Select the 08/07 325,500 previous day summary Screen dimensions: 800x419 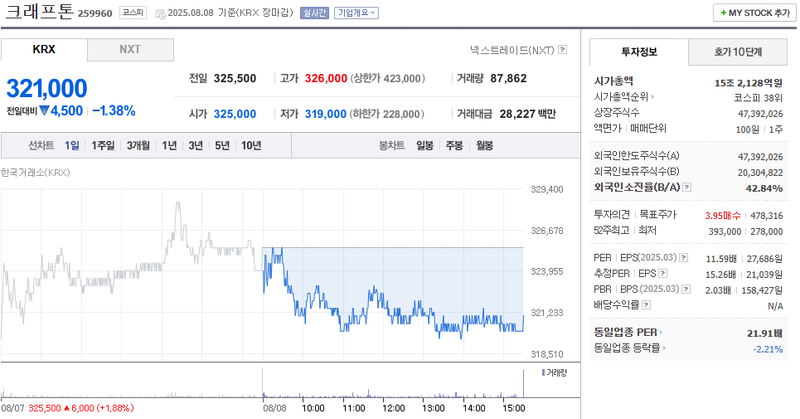click(67, 408)
